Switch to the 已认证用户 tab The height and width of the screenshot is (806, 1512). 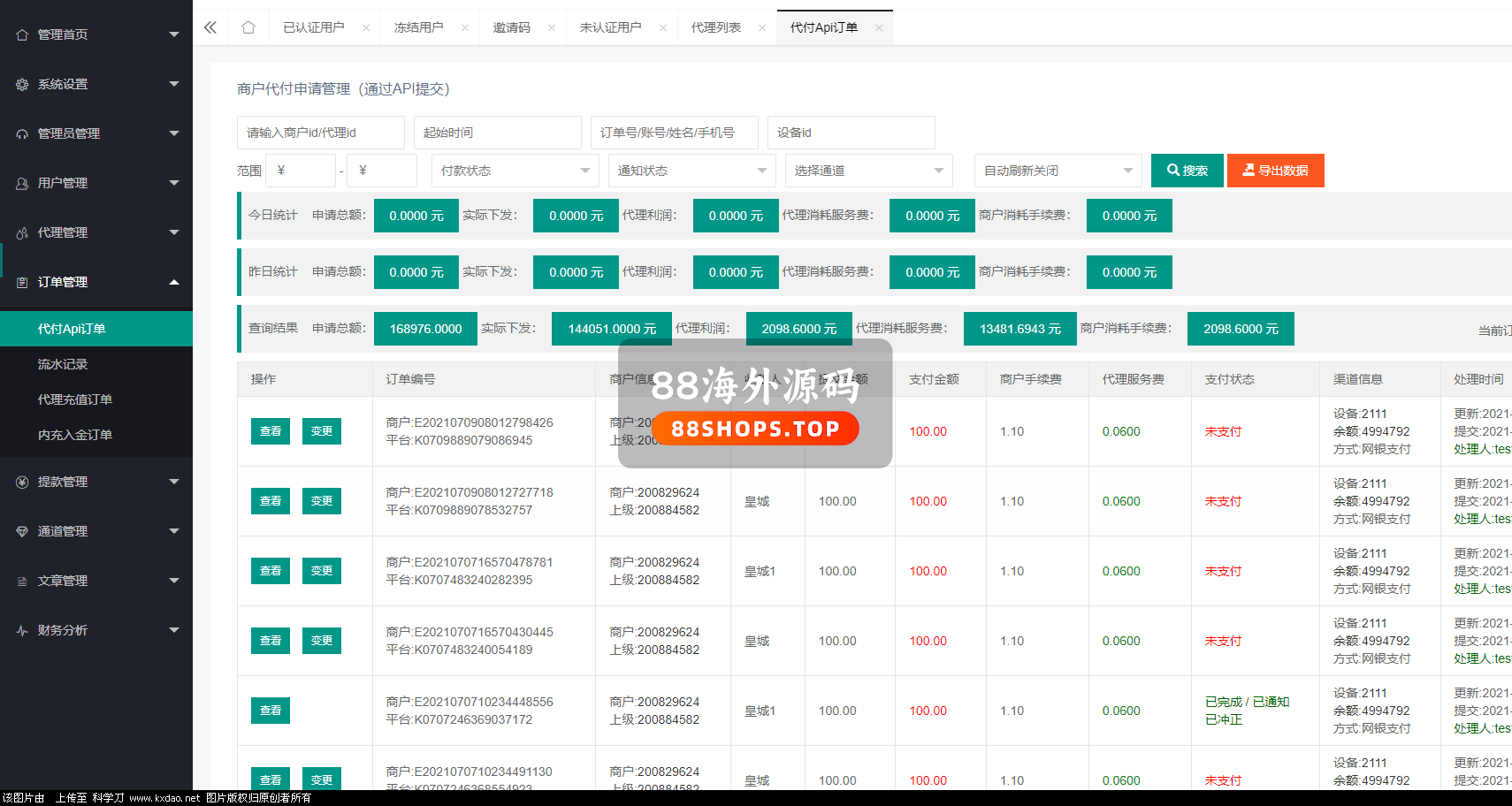[x=313, y=27]
